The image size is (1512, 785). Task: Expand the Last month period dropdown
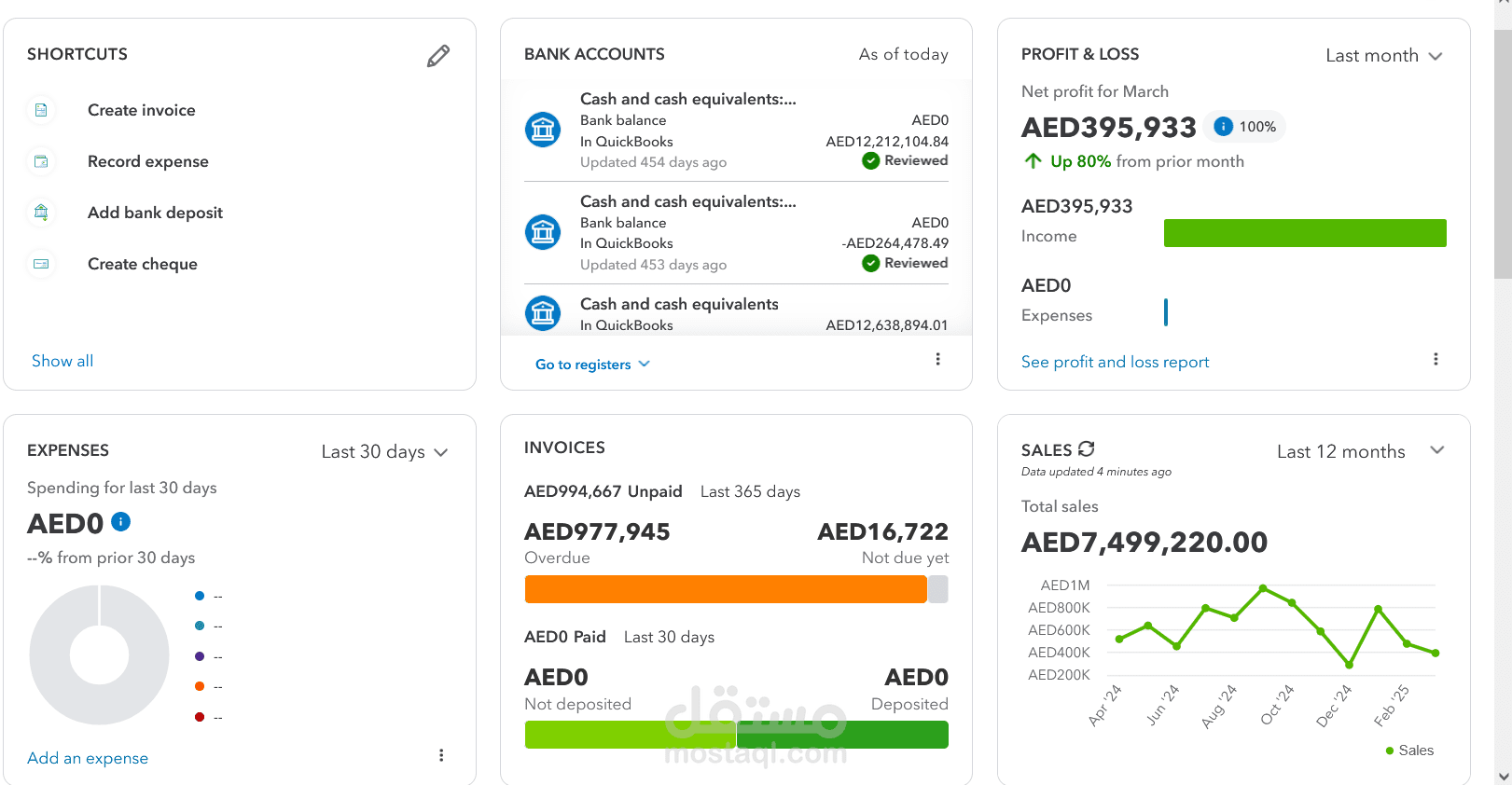point(1384,56)
